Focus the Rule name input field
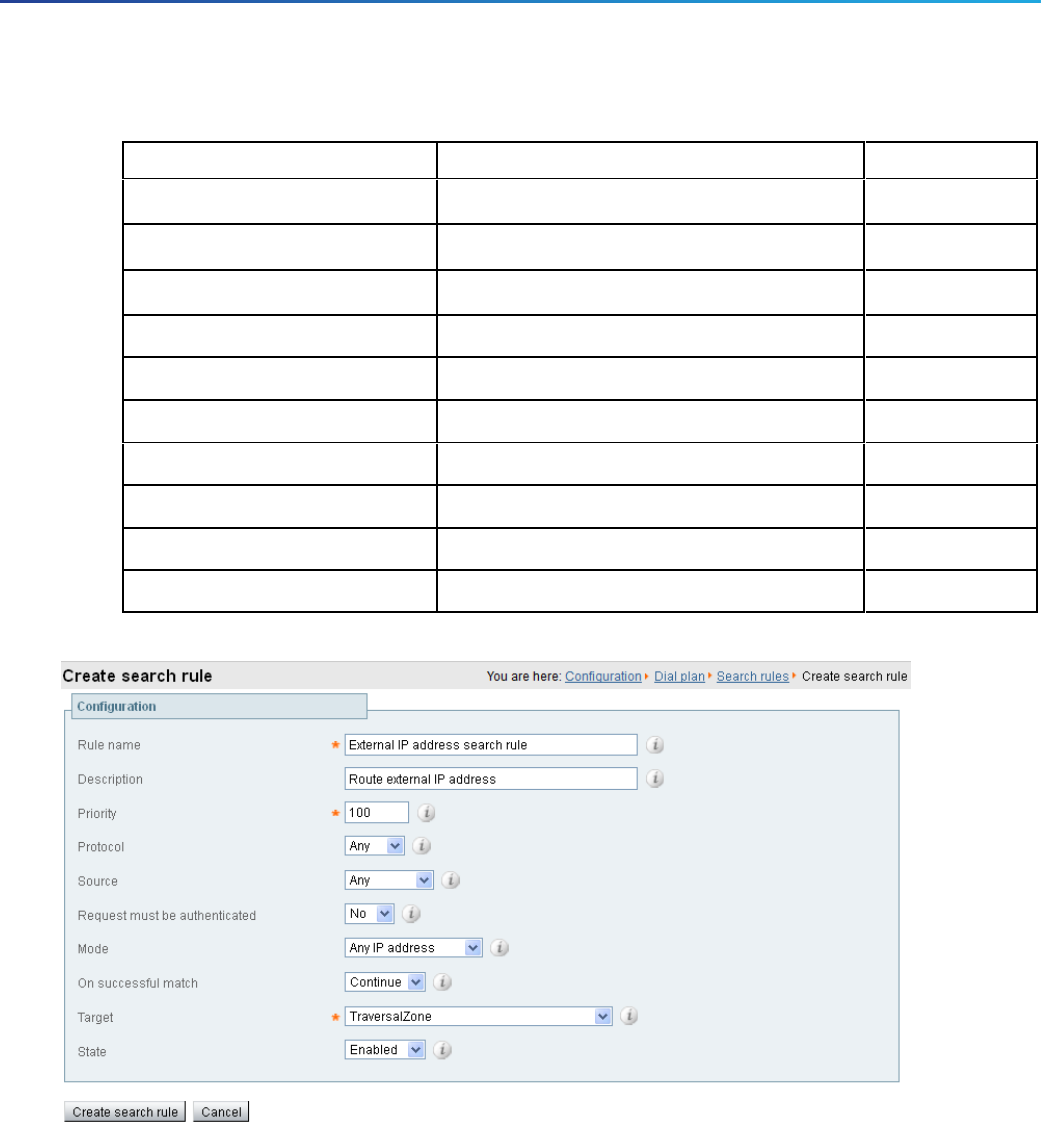The image size is (1043, 1126). coord(491,745)
